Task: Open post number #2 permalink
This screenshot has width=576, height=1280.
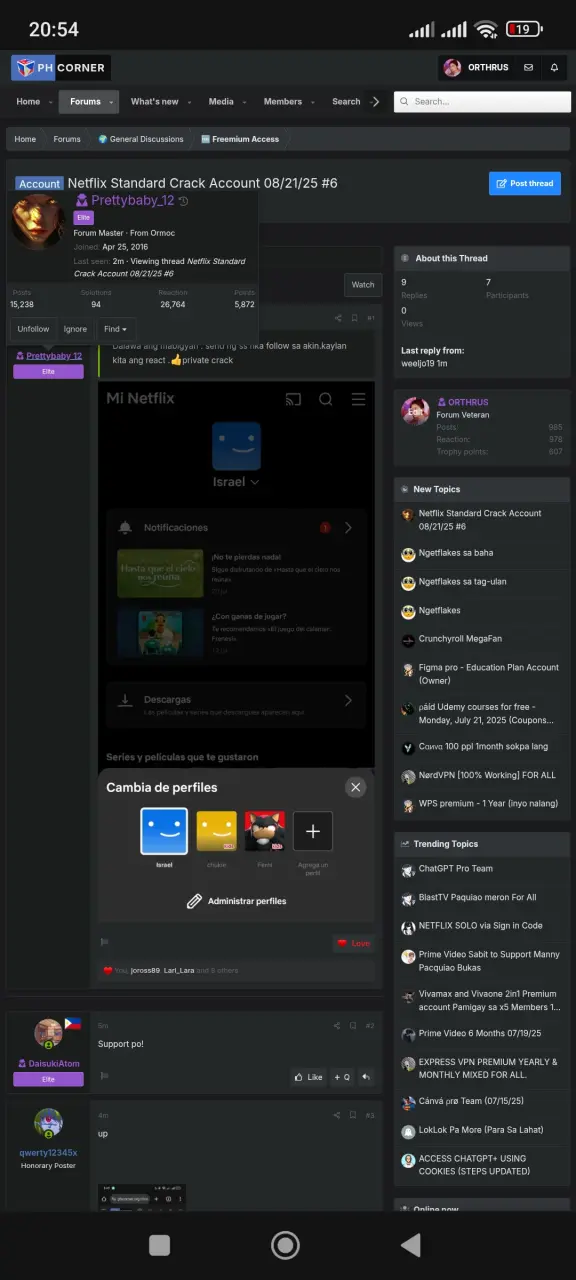Action: (x=369, y=1025)
